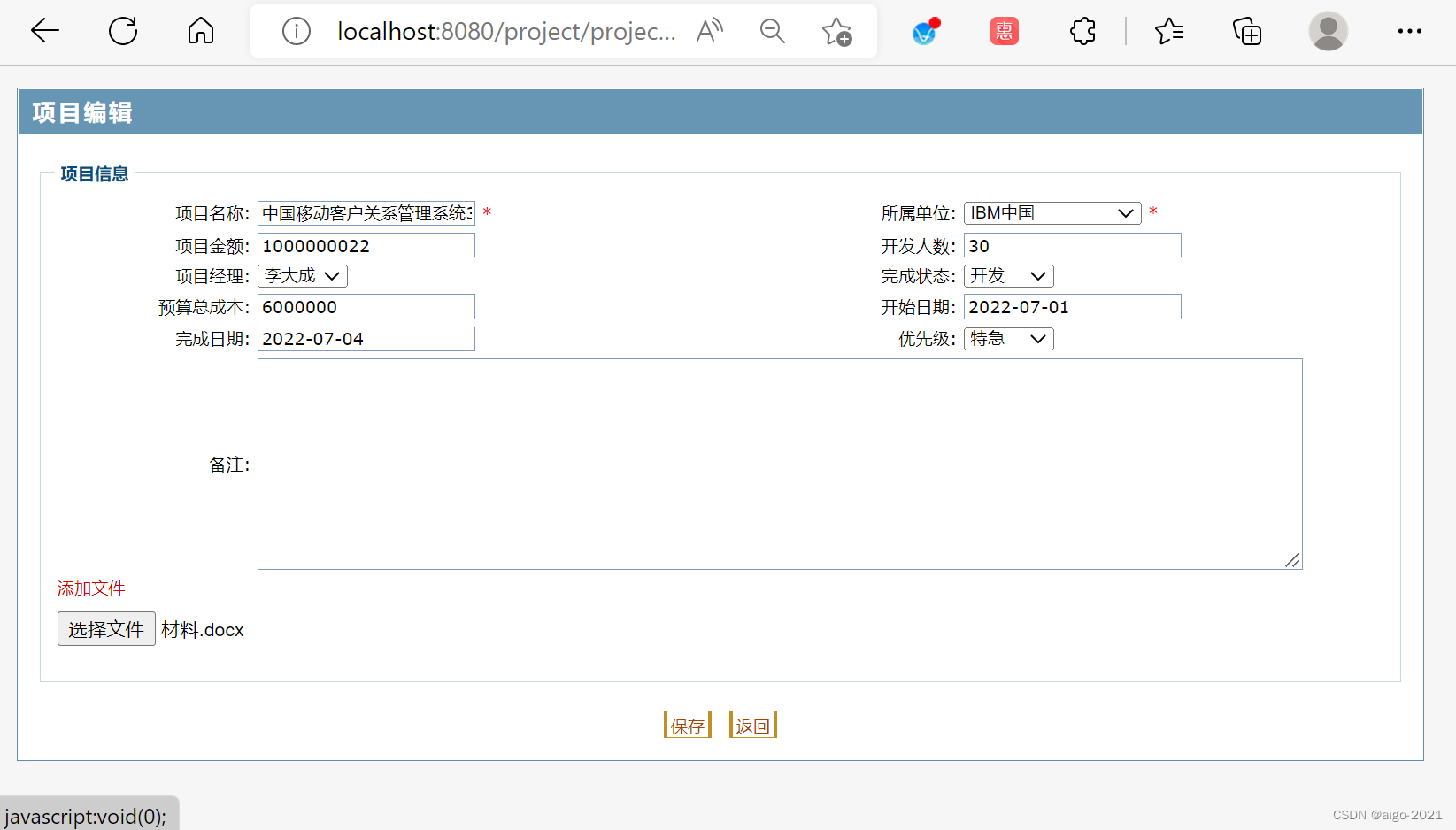
Task: Open the 完成状态 dropdown showing 开发
Action: pos(1009,276)
